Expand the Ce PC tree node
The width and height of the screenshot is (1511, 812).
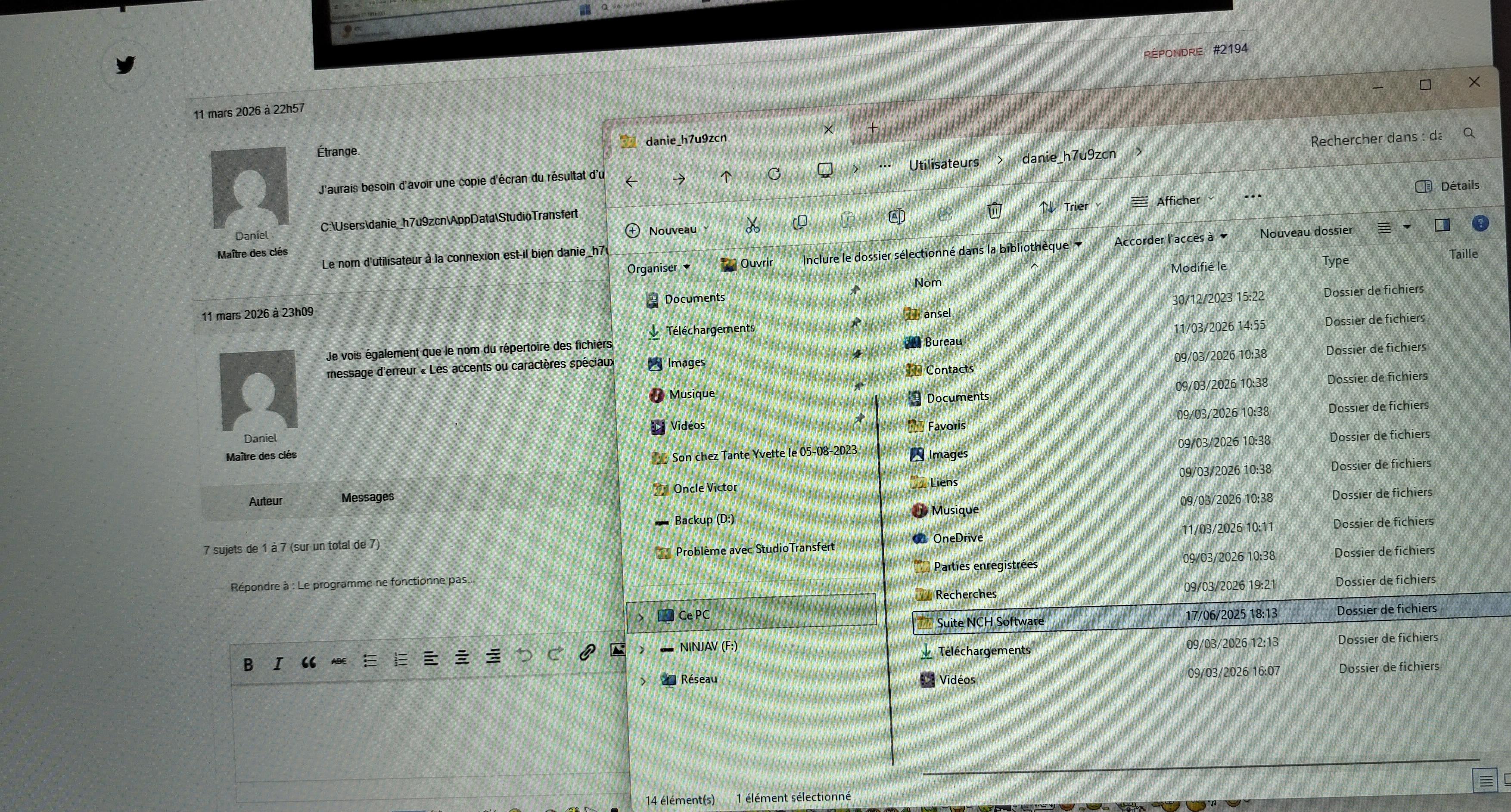(x=640, y=617)
